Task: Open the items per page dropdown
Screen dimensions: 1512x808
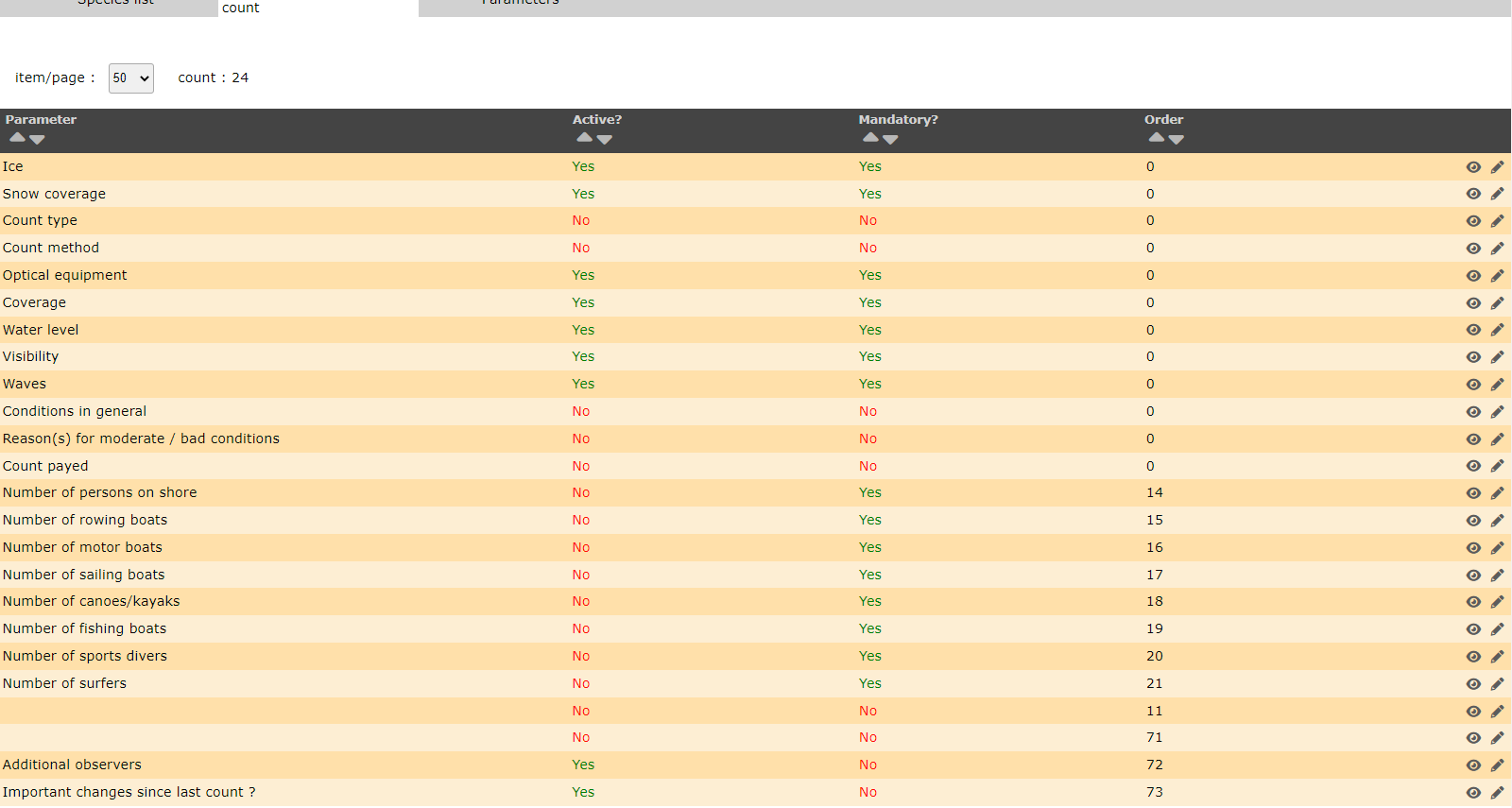Action: 130,78
